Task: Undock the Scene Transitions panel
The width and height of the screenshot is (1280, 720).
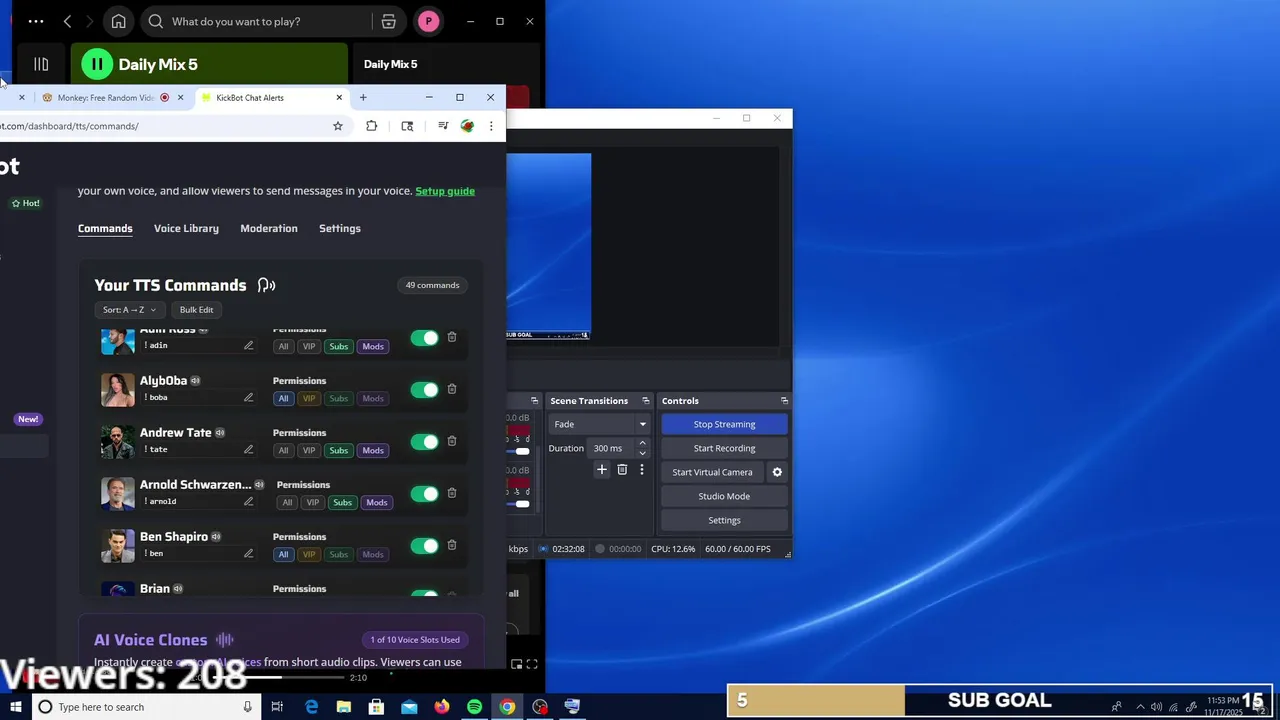Action: click(646, 401)
